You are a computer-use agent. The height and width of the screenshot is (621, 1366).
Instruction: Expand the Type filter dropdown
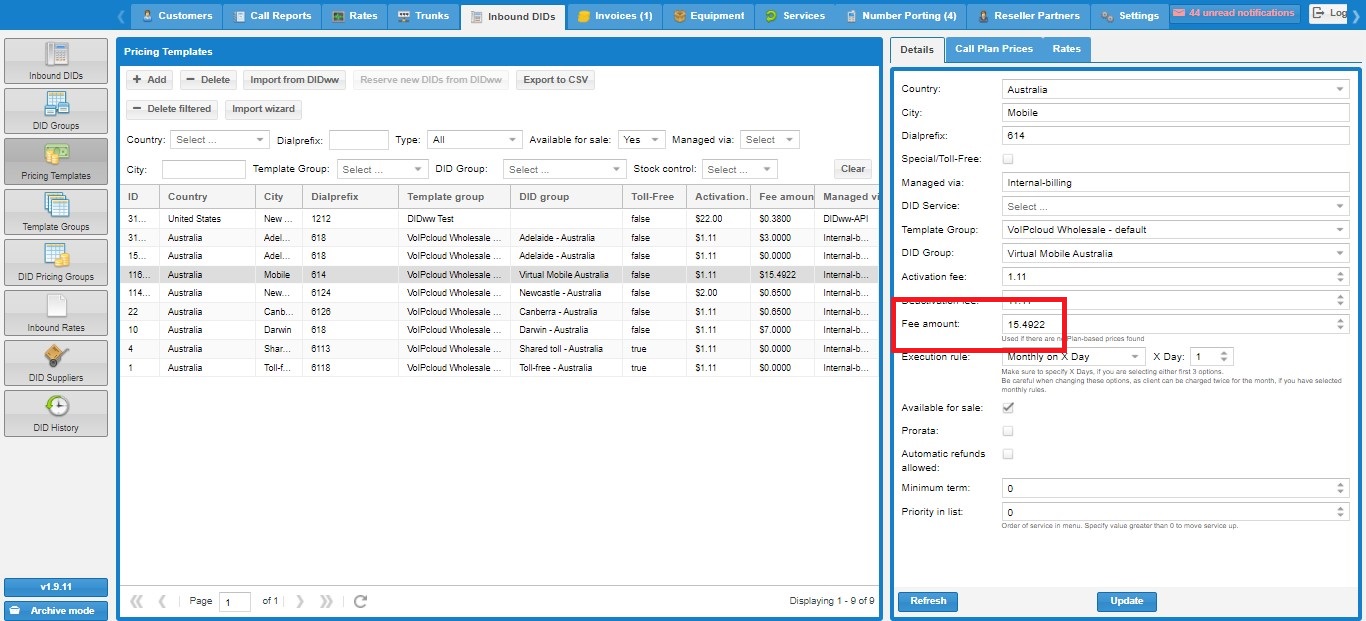pyautogui.click(x=513, y=140)
